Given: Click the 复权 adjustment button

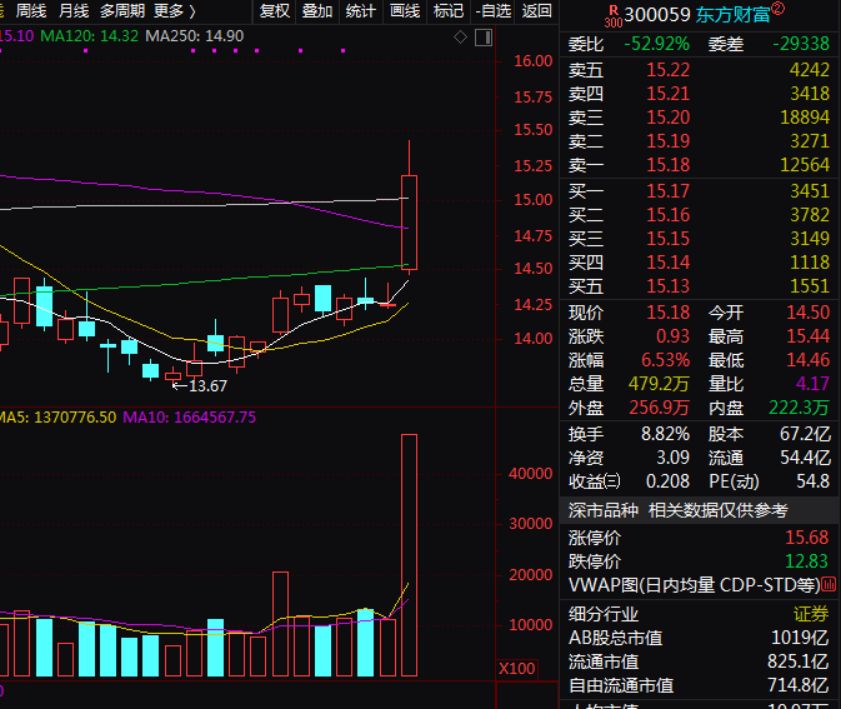Looking at the screenshot, I should (x=274, y=11).
